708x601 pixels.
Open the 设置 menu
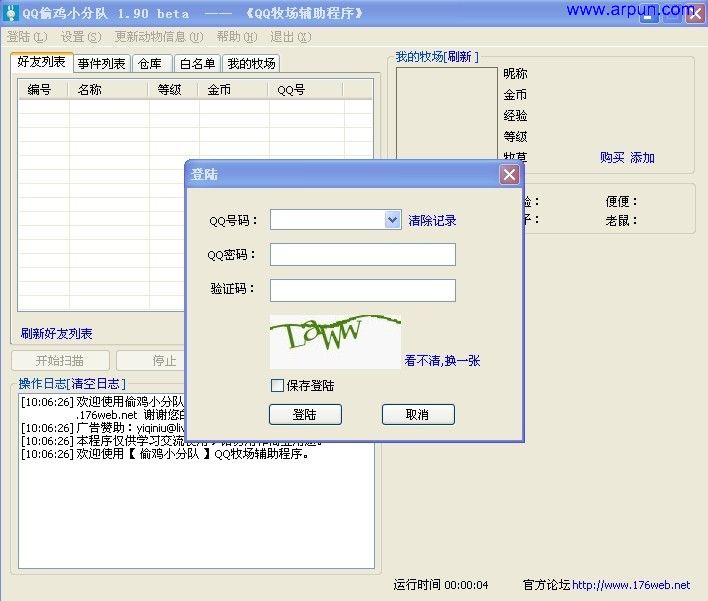pyautogui.click(x=80, y=37)
